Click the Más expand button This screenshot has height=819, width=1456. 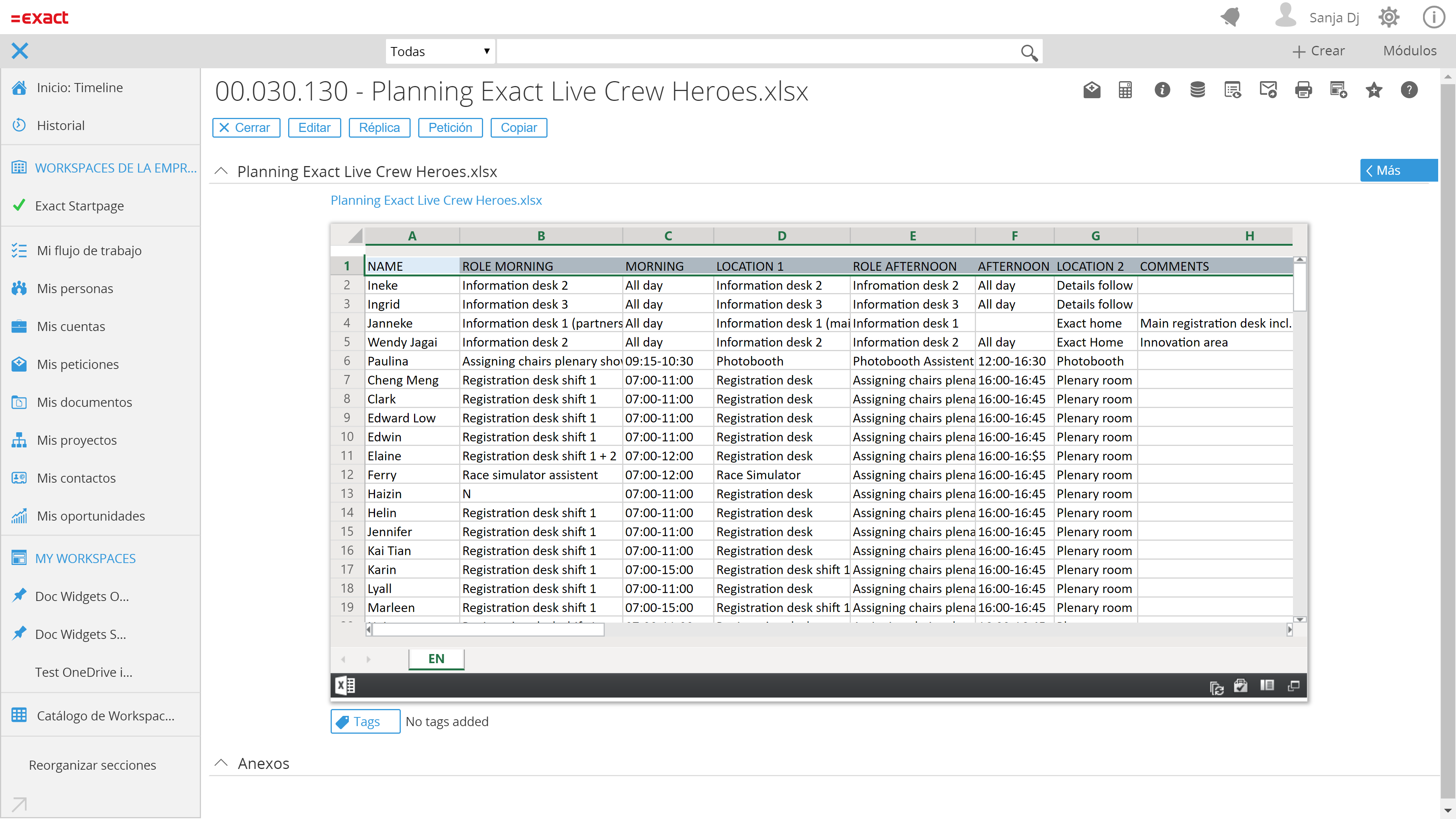pyautogui.click(x=1398, y=170)
